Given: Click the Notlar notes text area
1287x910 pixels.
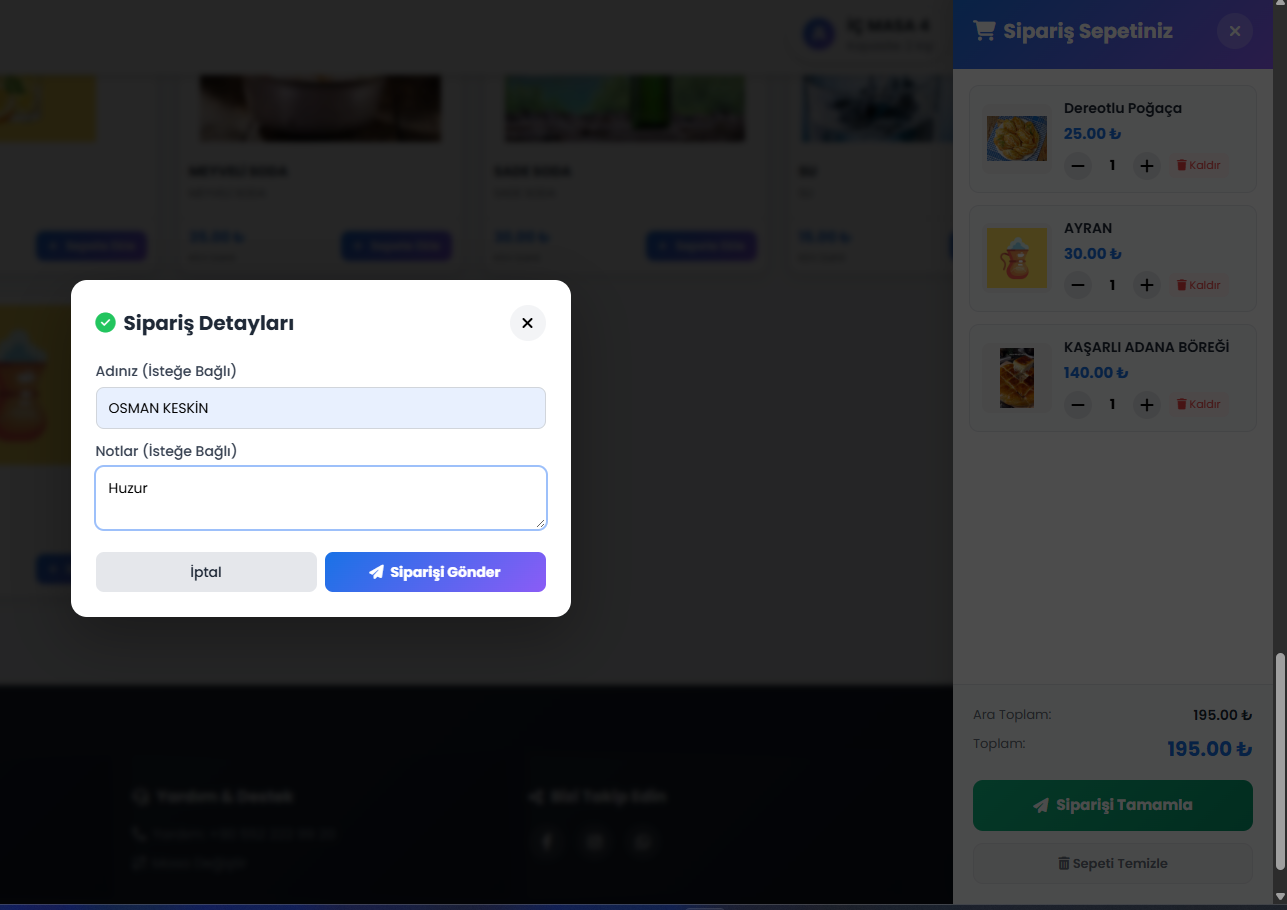Looking at the screenshot, I should coord(320,497).
